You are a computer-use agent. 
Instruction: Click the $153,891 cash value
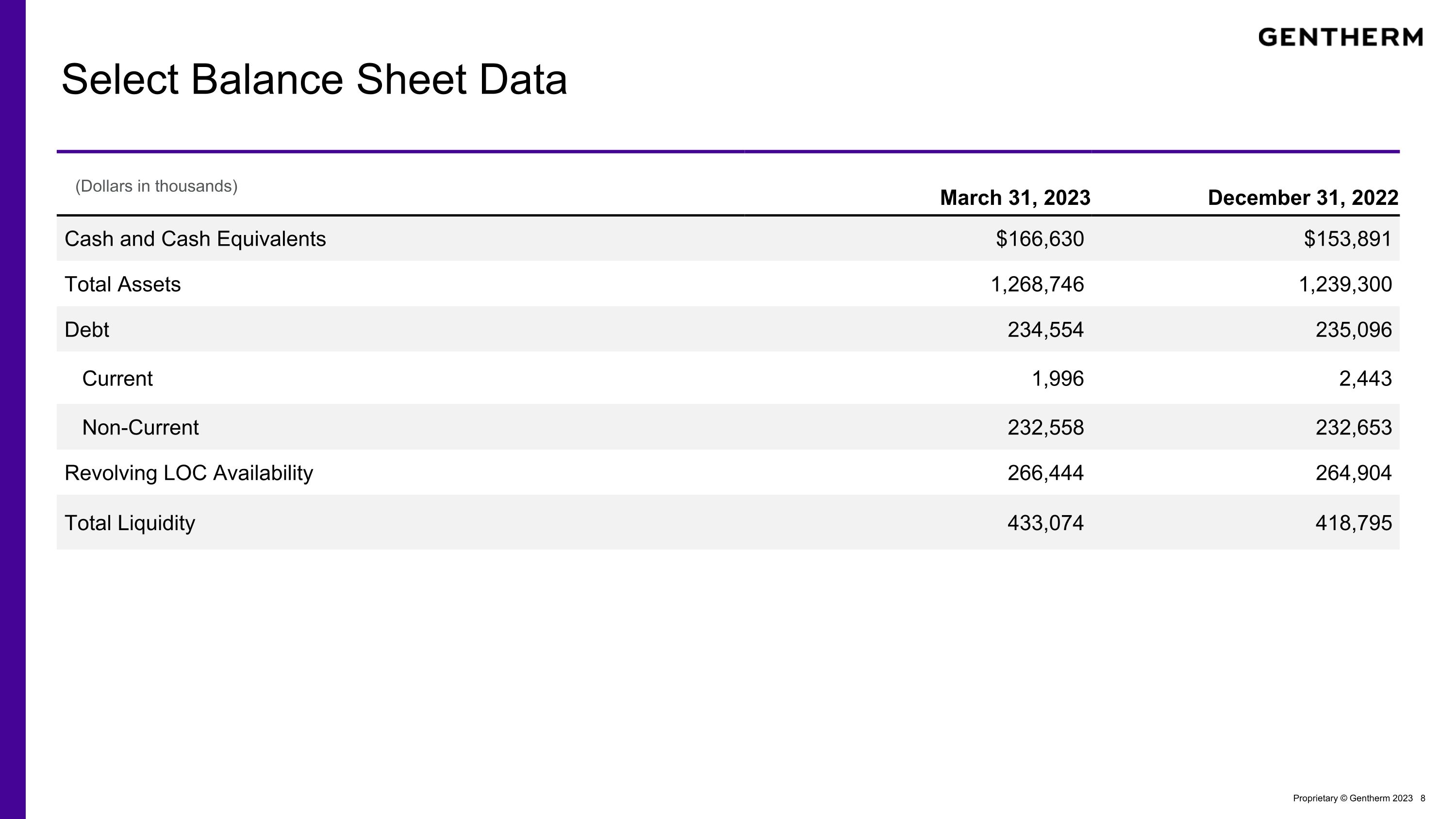(x=1347, y=239)
